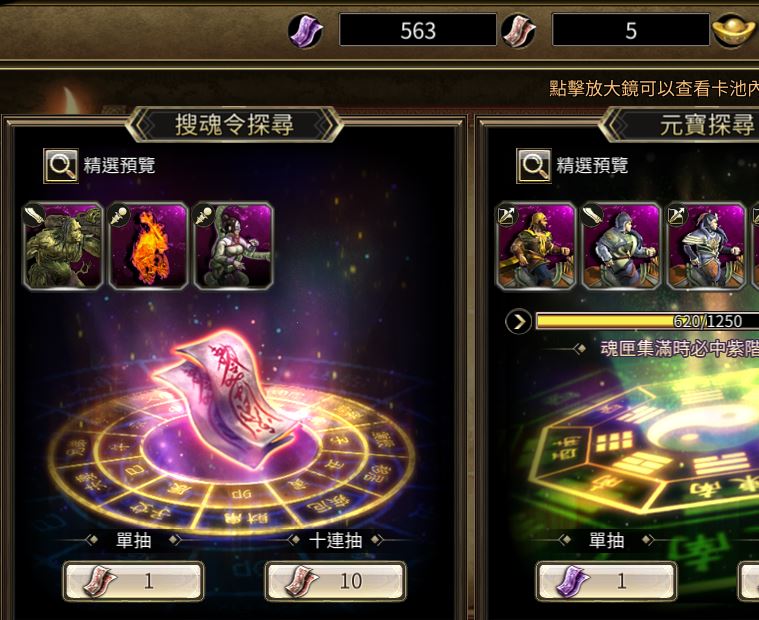Click the soul token count showing 5
Image resolution: width=759 pixels, height=620 pixels.
click(631, 30)
